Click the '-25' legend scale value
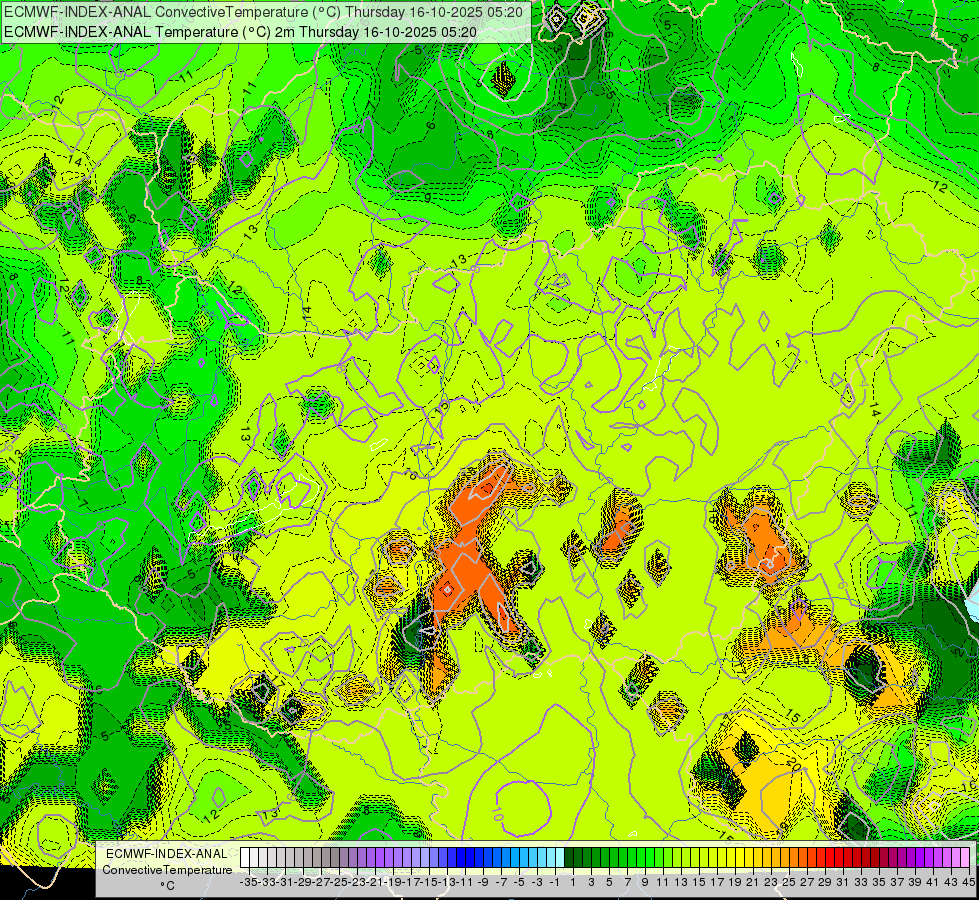 [x=339, y=883]
